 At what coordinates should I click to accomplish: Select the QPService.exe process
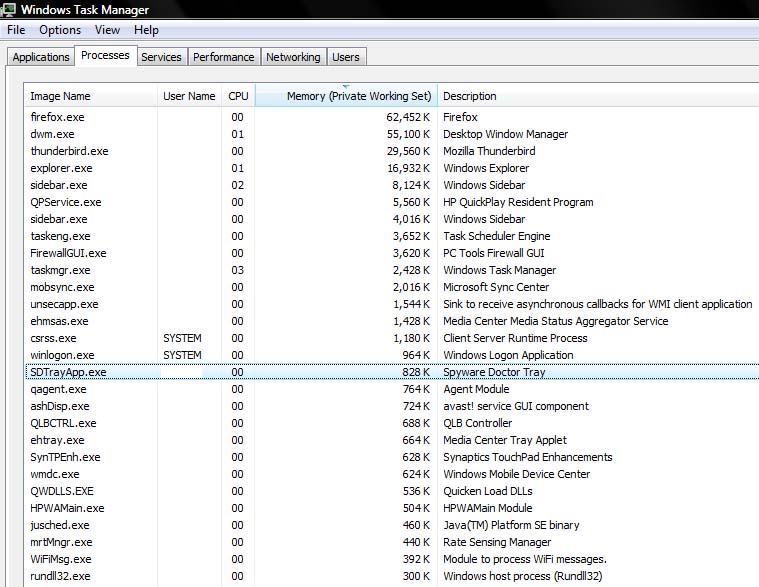(x=392, y=202)
